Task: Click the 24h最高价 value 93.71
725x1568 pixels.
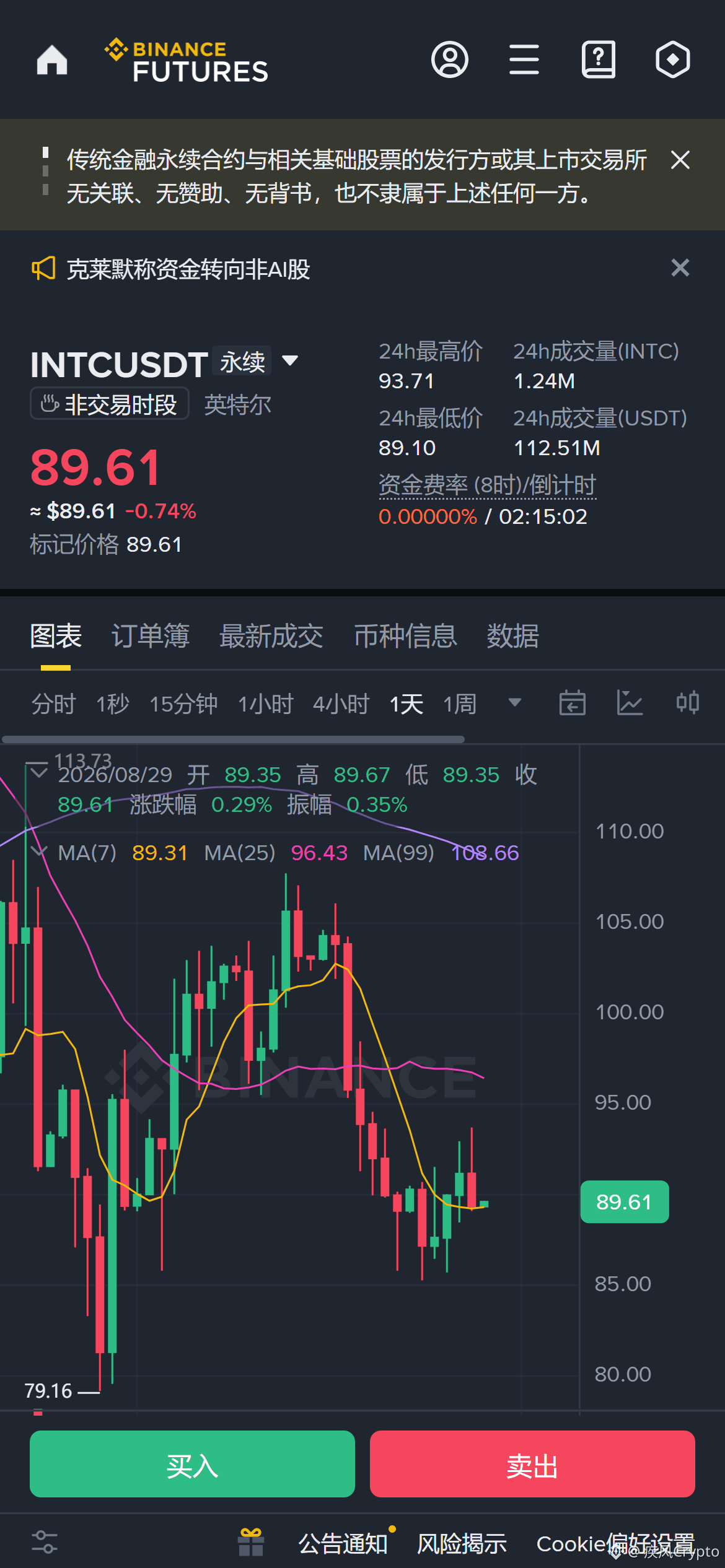Action: pos(406,381)
